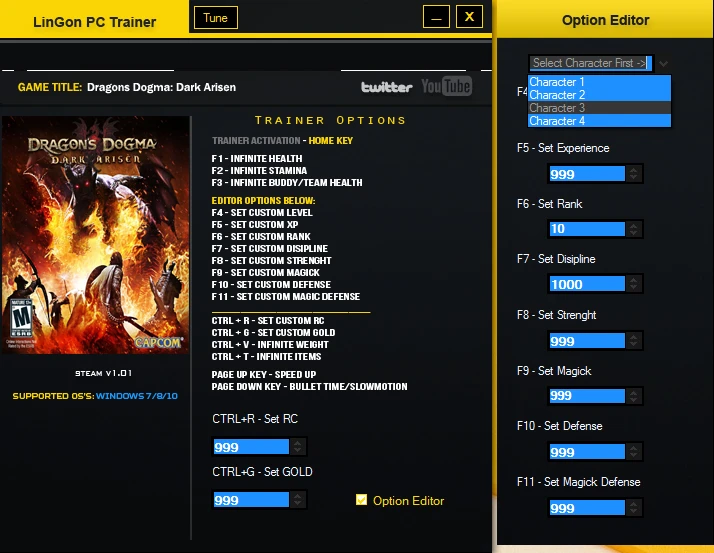Click the F2 - Infinite Stamina line
714x553 pixels.
click(259, 170)
